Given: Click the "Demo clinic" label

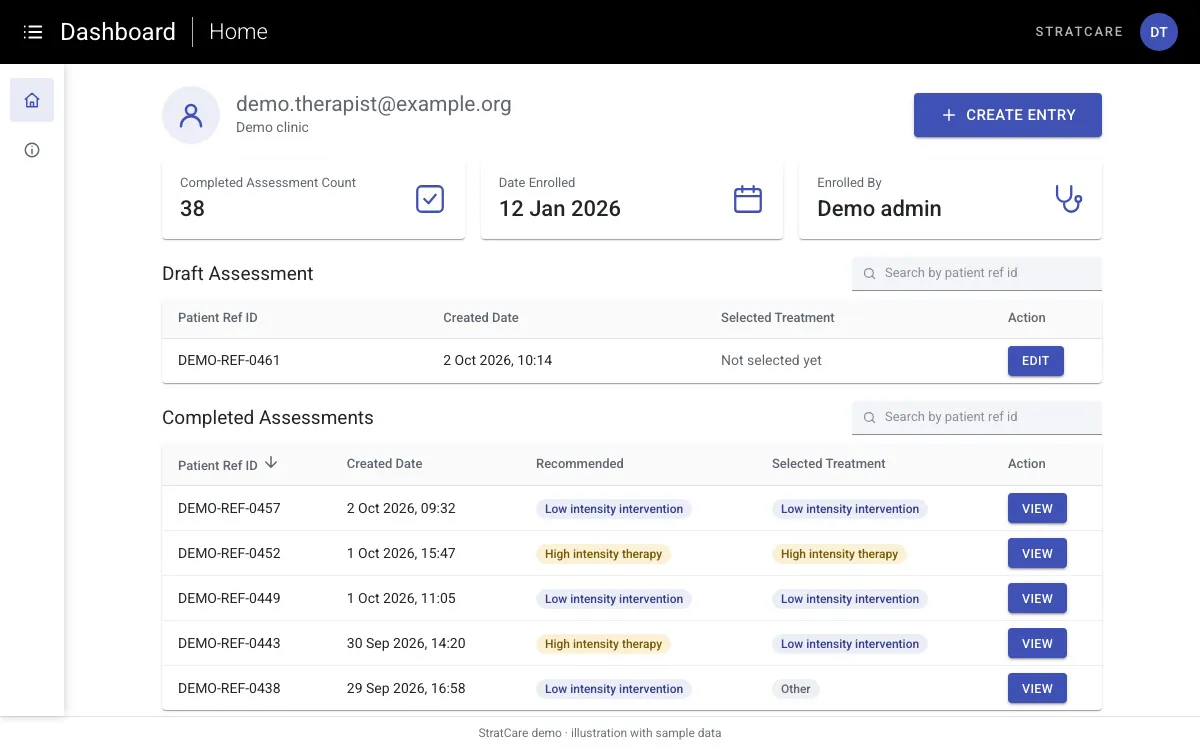Looking at the screenshot, I should 272,128.
